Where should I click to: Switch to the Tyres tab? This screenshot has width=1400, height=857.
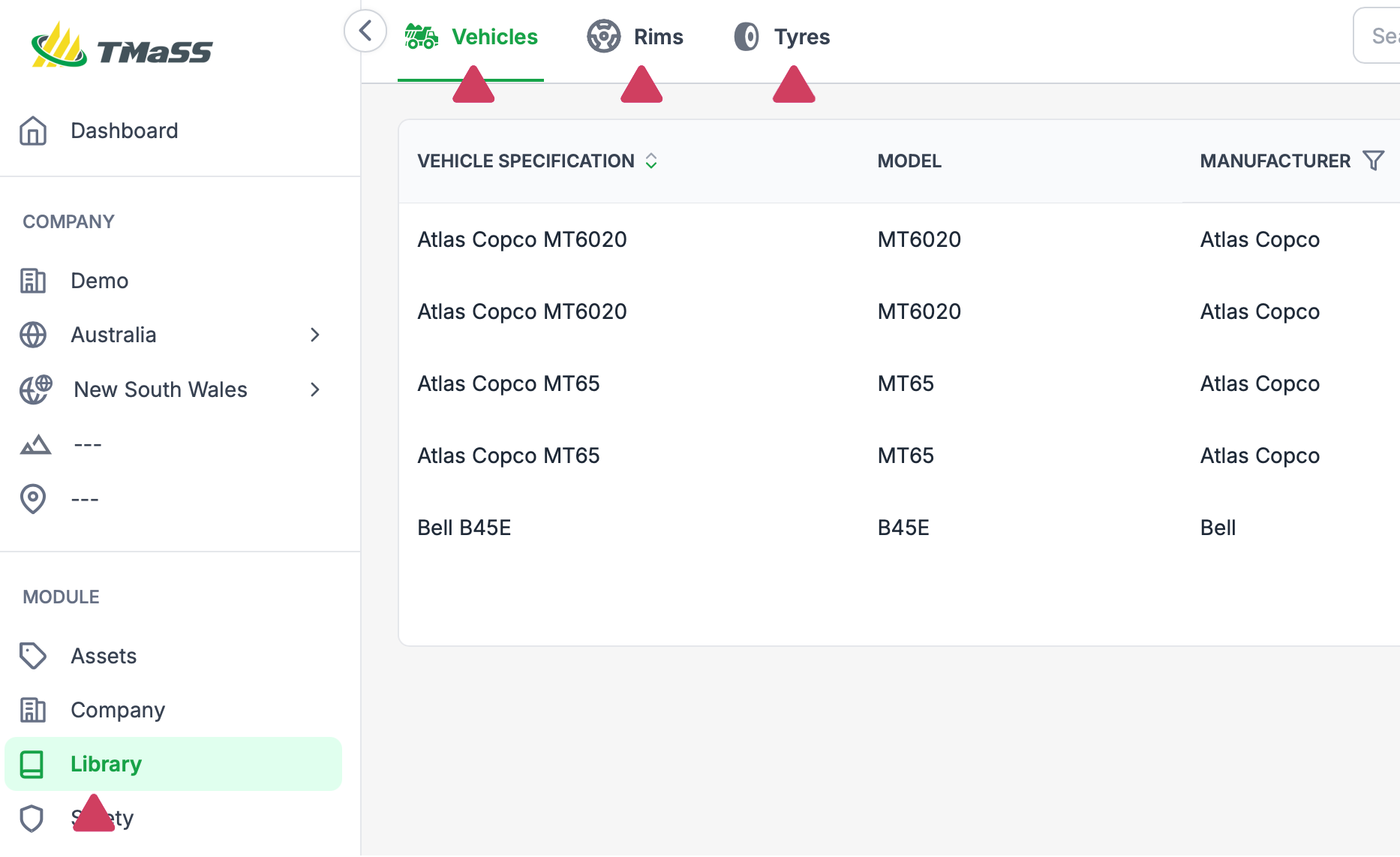(x=782, y=37)
